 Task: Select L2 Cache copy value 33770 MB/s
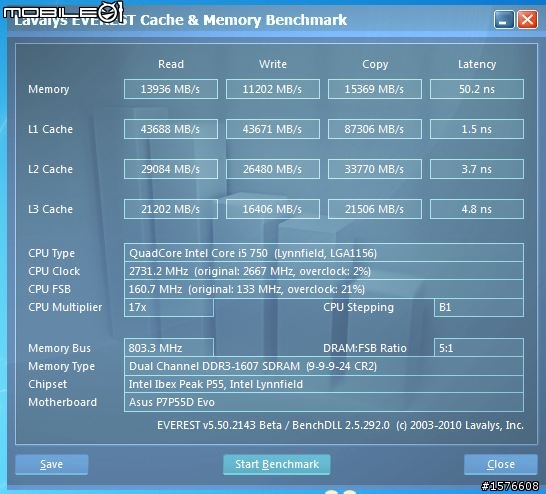[375, 169]
